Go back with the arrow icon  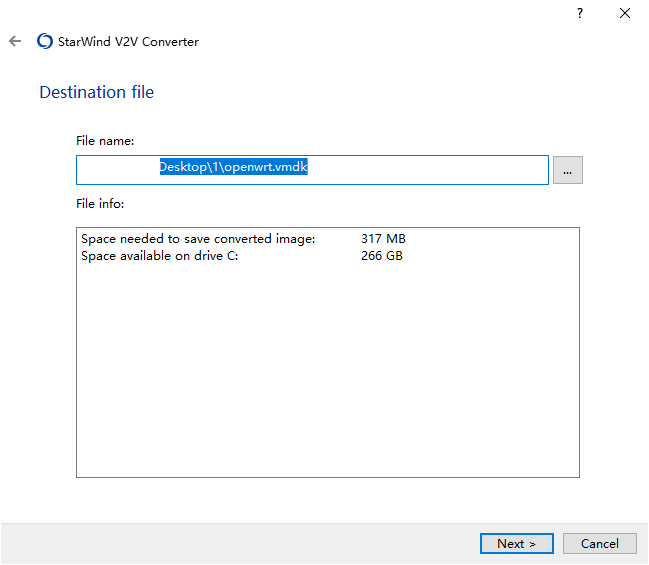point(15,41)
